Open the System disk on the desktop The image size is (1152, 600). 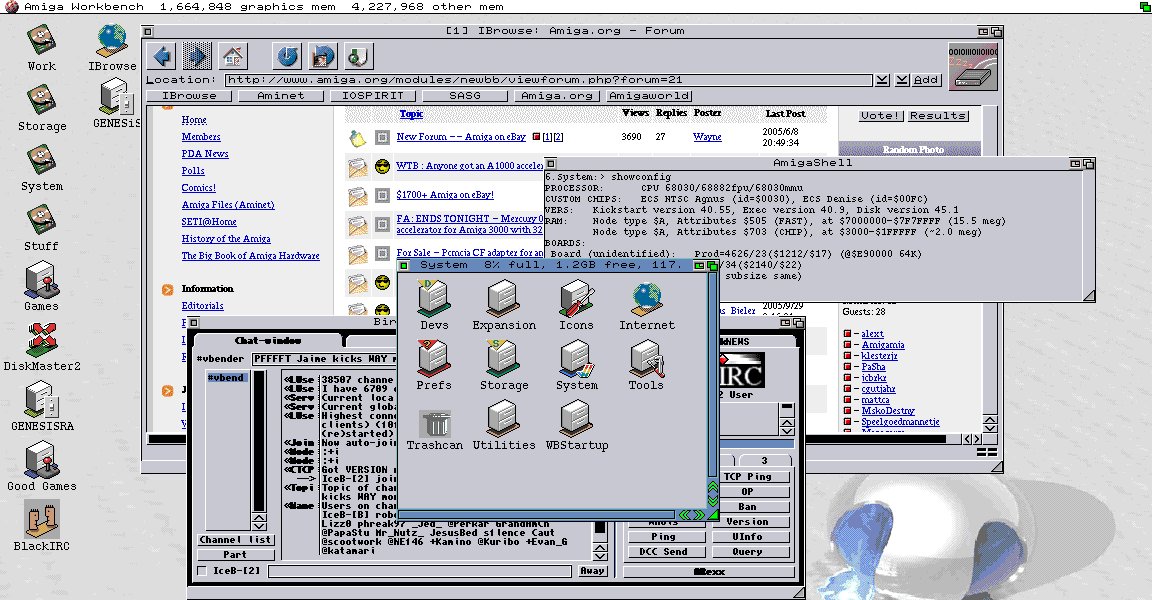click(42, 168)
